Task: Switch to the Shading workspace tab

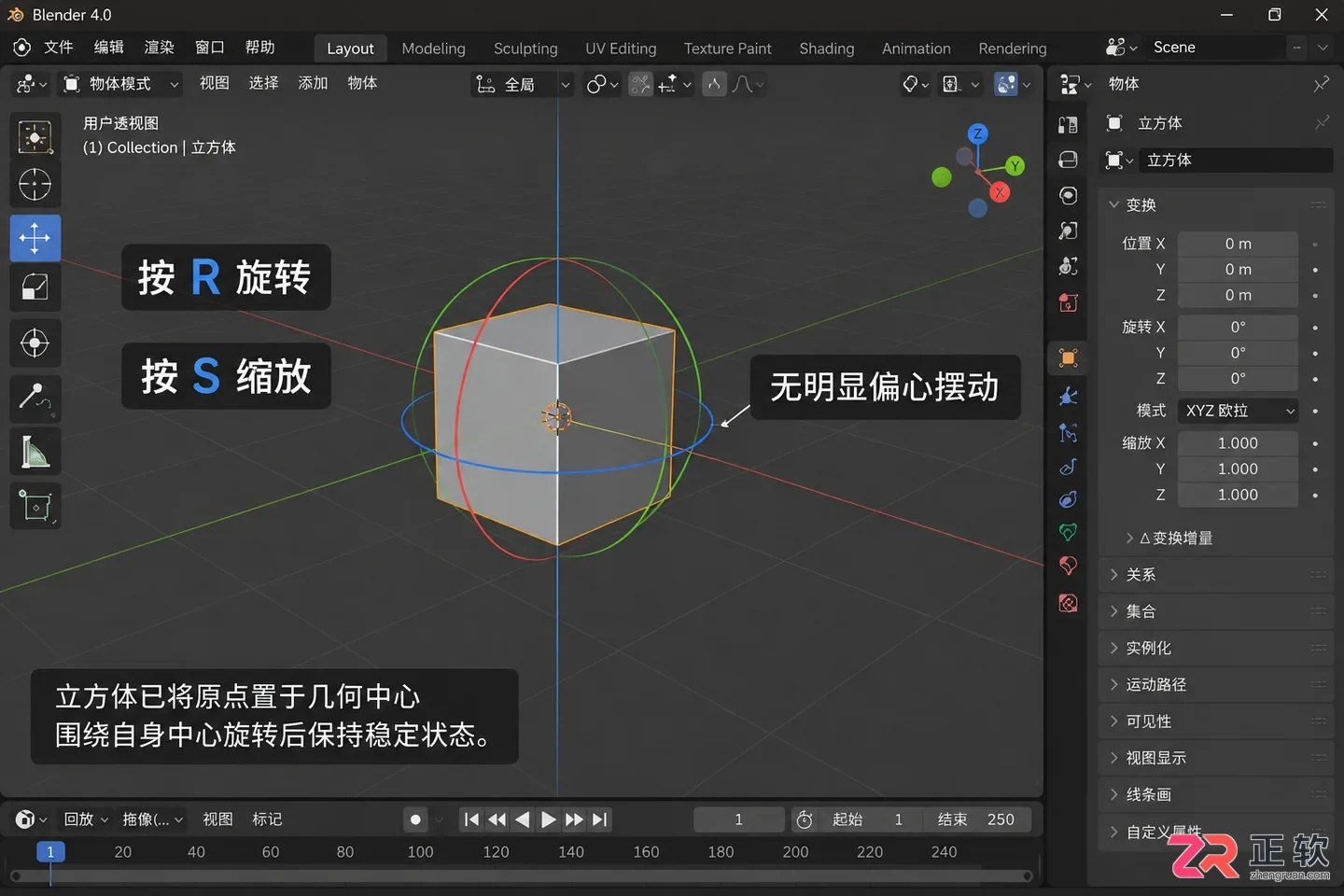Action: click(x=827, y=49)
